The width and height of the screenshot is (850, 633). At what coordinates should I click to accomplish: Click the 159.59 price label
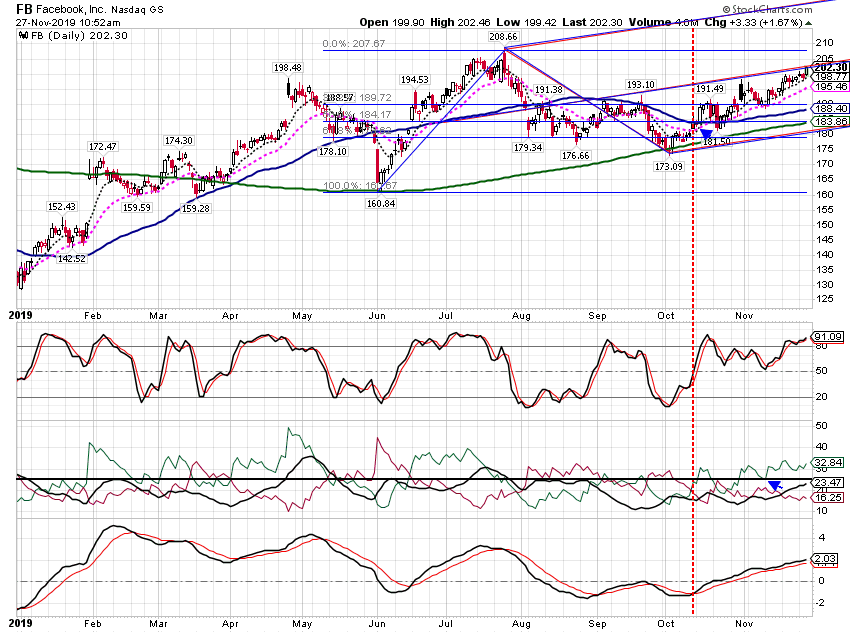coord(136,208)
